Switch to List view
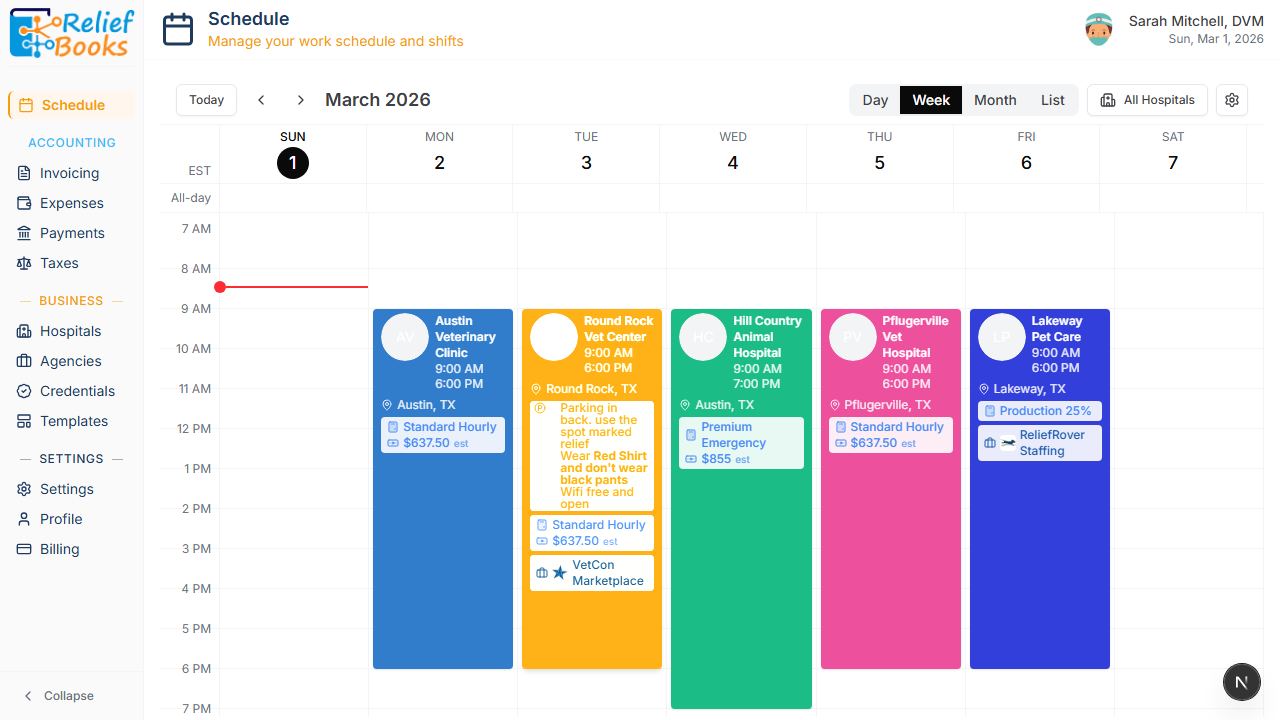This screenshot has width=1280, height=720. click(1052, 100)
